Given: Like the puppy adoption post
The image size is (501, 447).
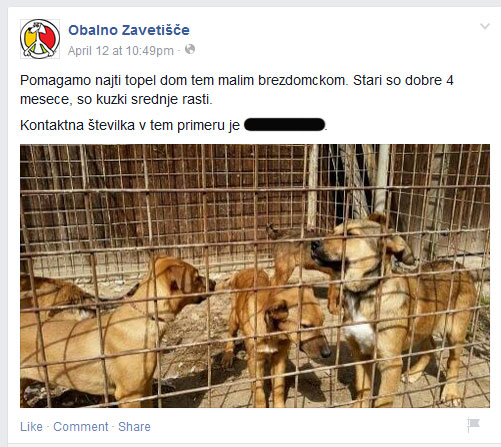Looking at the screenshot, I should pos(31,427).
